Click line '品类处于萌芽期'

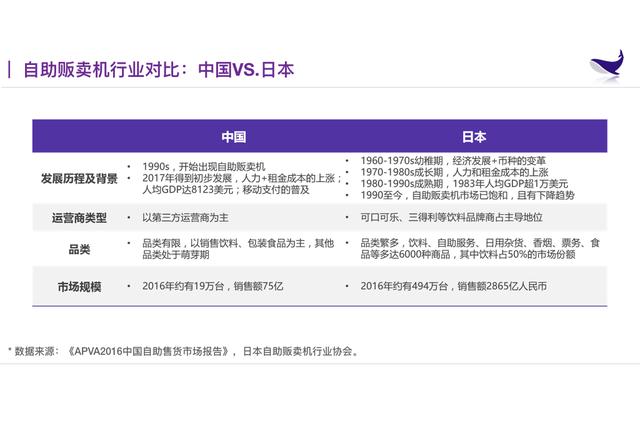[176, 255]
